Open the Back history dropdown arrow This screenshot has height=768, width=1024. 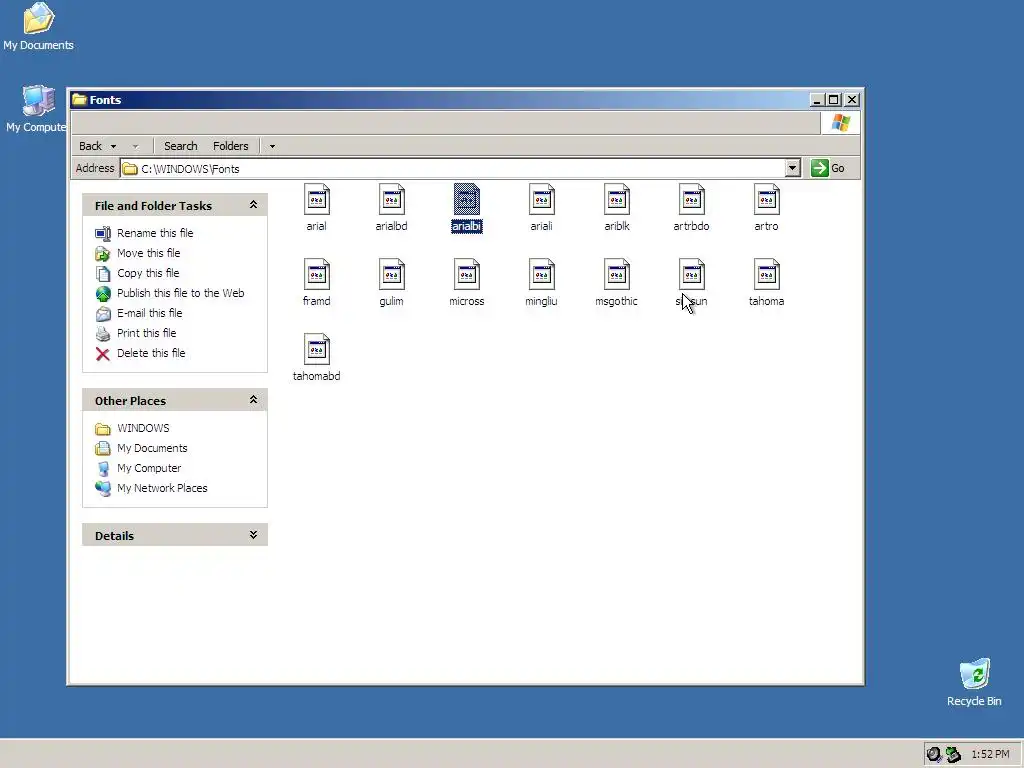click(114, 146)
